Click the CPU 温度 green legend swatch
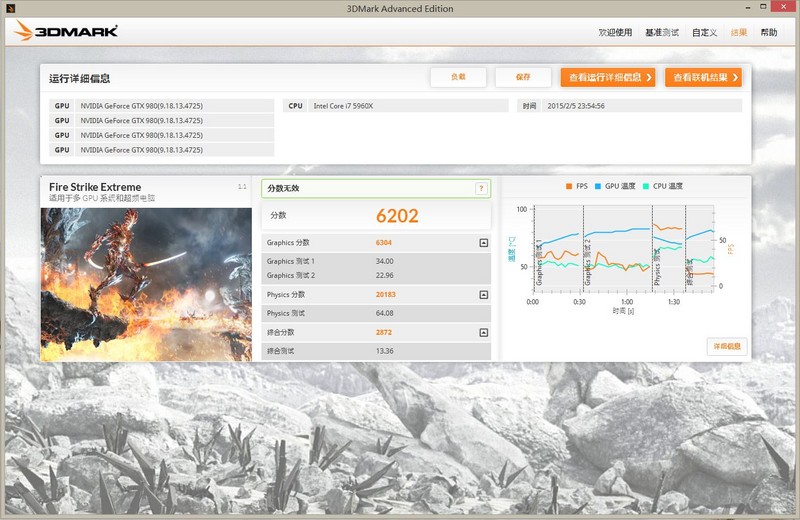Screen dimensions: 800x520 646,186
